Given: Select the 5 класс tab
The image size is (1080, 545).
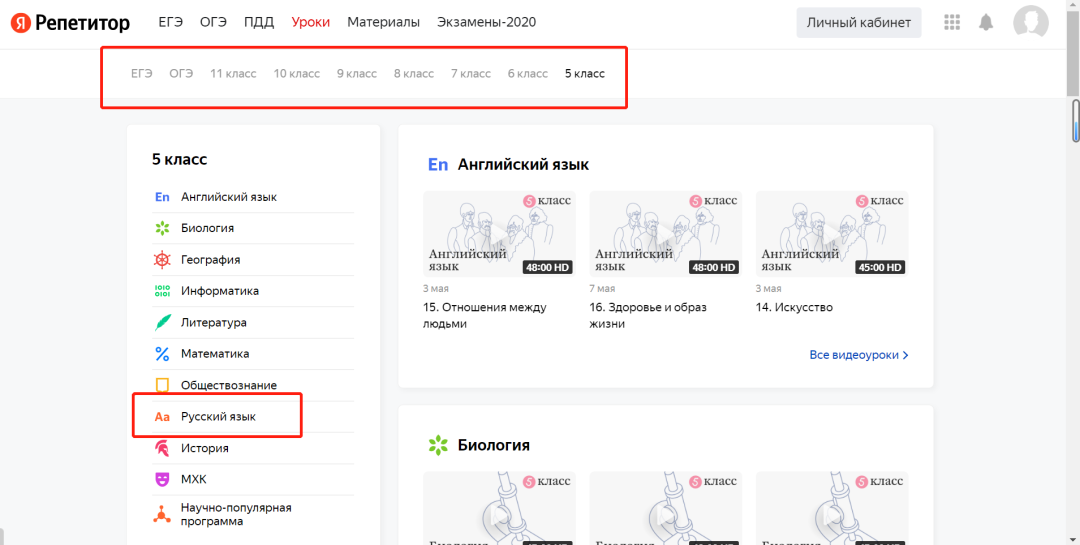Looking at the screenshot, I should pos(585,74).
